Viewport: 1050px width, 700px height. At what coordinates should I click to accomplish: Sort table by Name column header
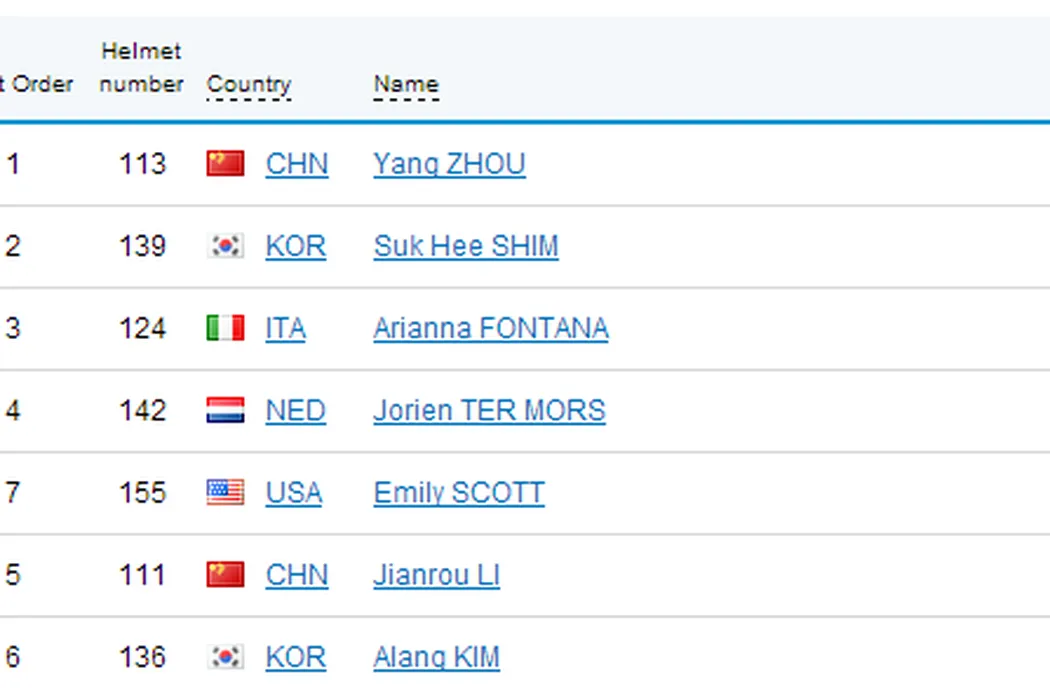(406, 85)
